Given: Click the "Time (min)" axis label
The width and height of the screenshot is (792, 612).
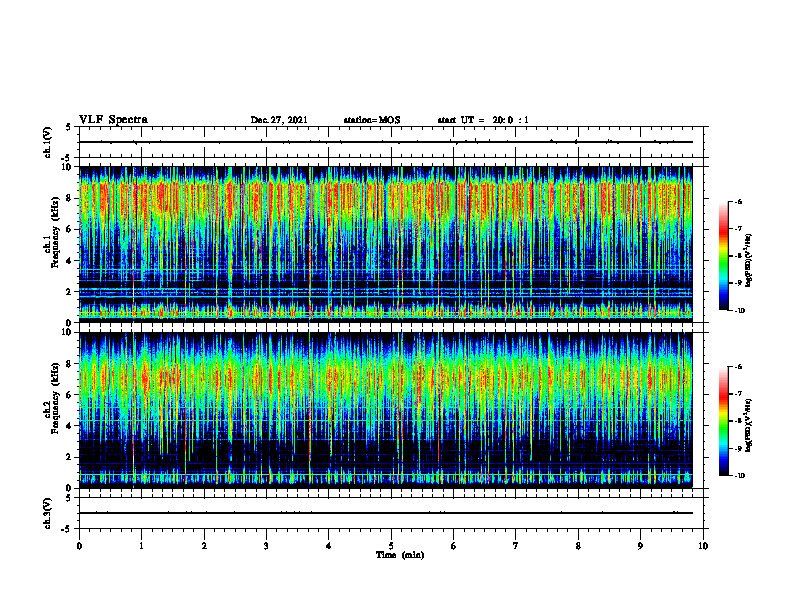Looking at the screenshot, I should coord(400,555).
